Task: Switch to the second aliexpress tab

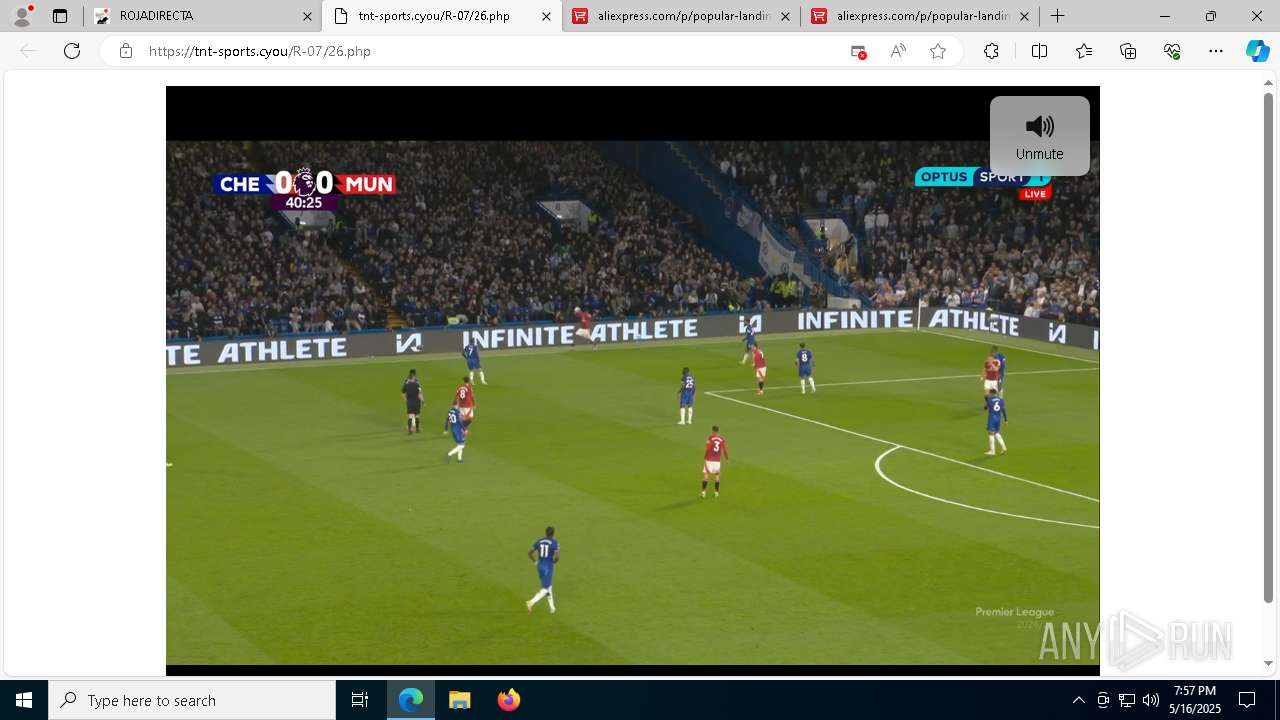Action: [920, 16]
